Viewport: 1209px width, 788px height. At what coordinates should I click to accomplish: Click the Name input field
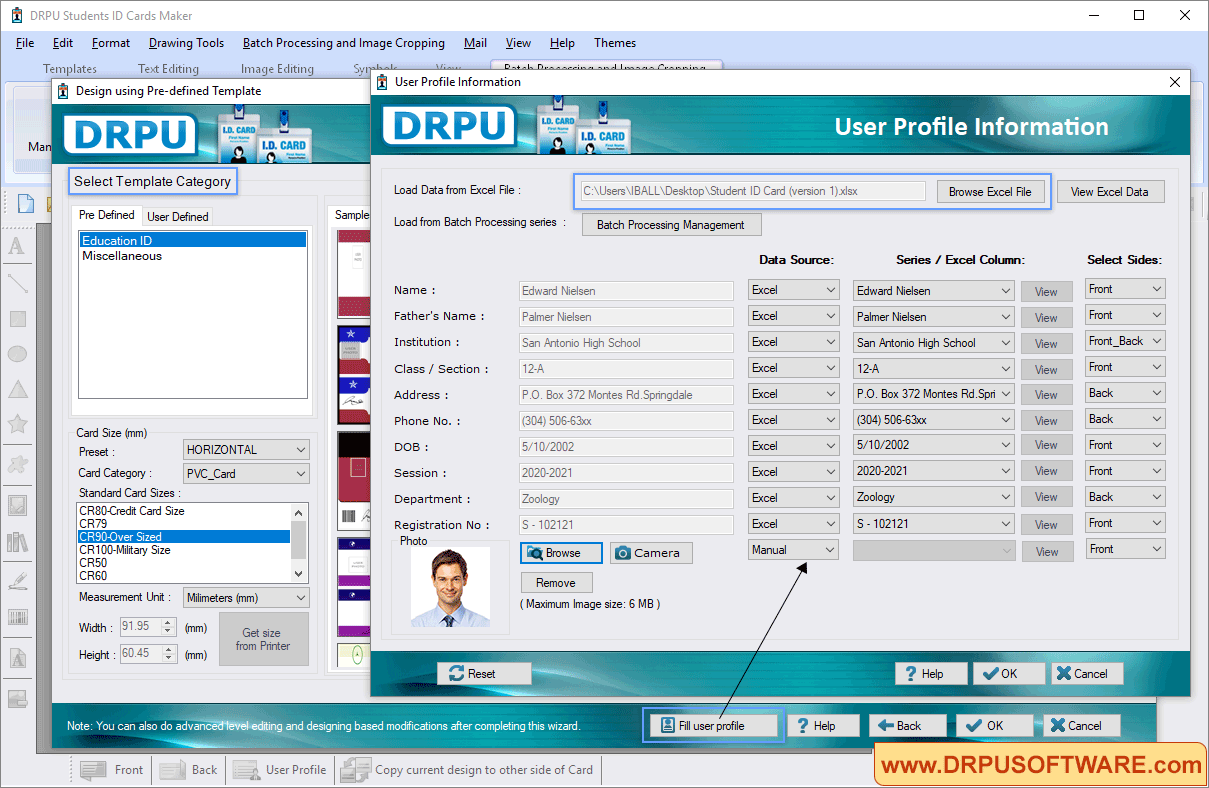coord(626,291)
